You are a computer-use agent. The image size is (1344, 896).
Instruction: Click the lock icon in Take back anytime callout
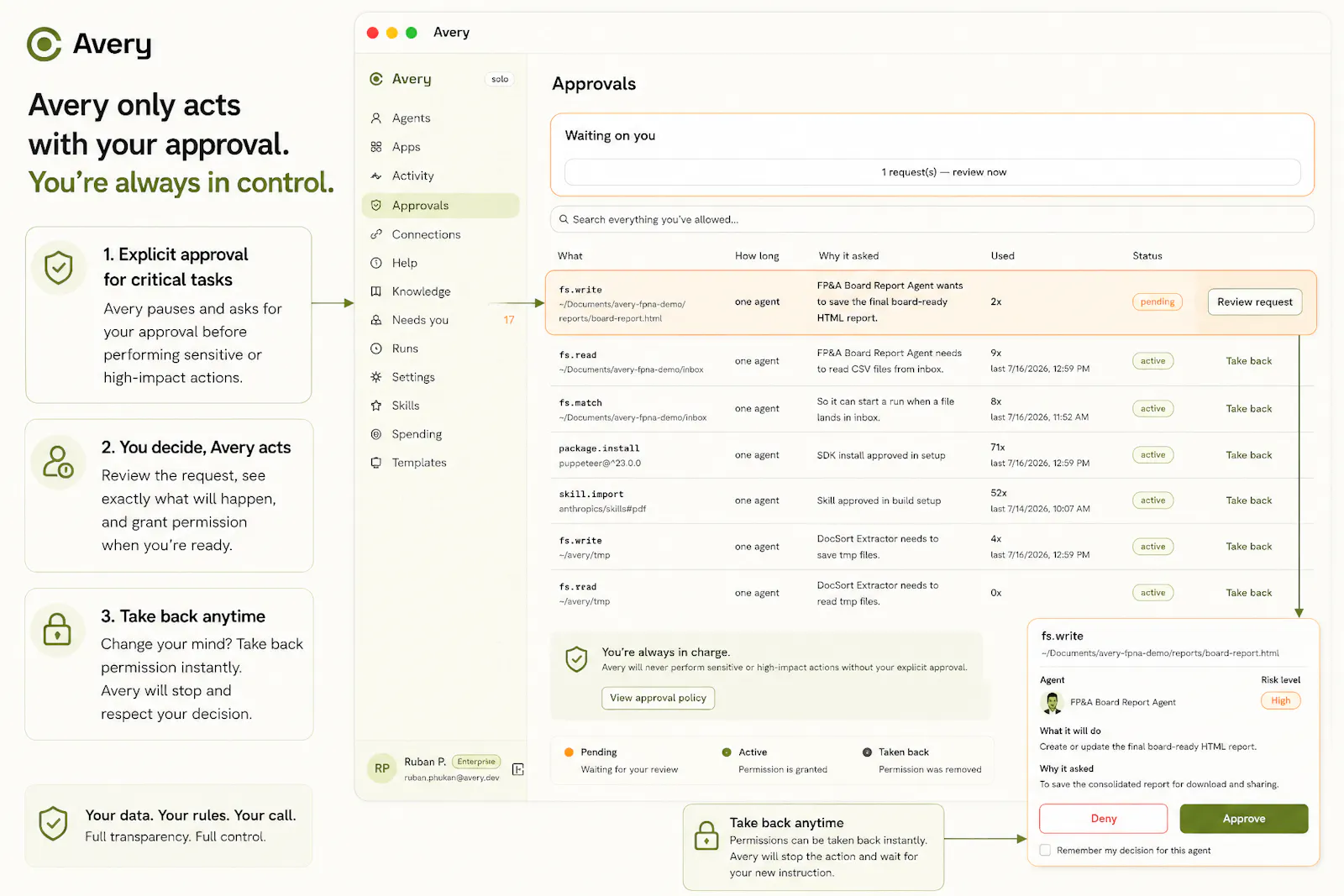[x=706, y=836]
